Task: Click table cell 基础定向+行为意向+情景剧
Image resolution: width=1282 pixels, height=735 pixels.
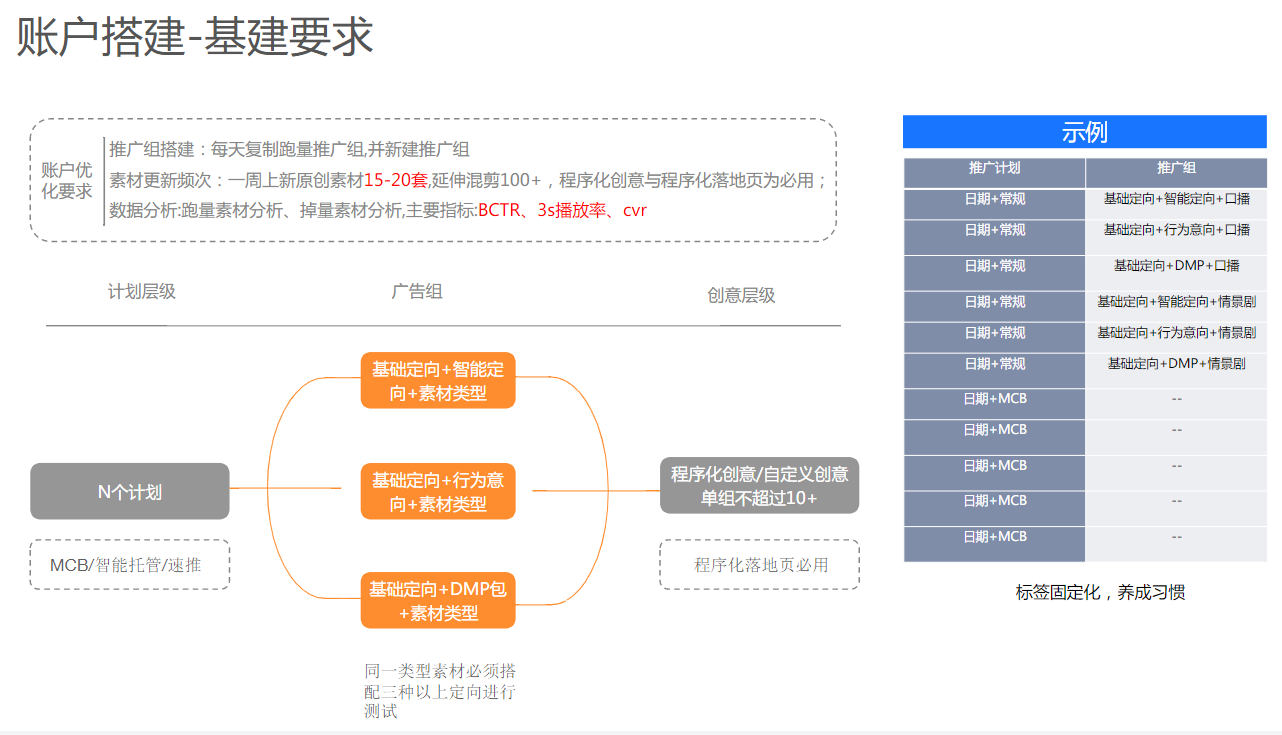Action: pyautogui.click(x=1176, y=333)
